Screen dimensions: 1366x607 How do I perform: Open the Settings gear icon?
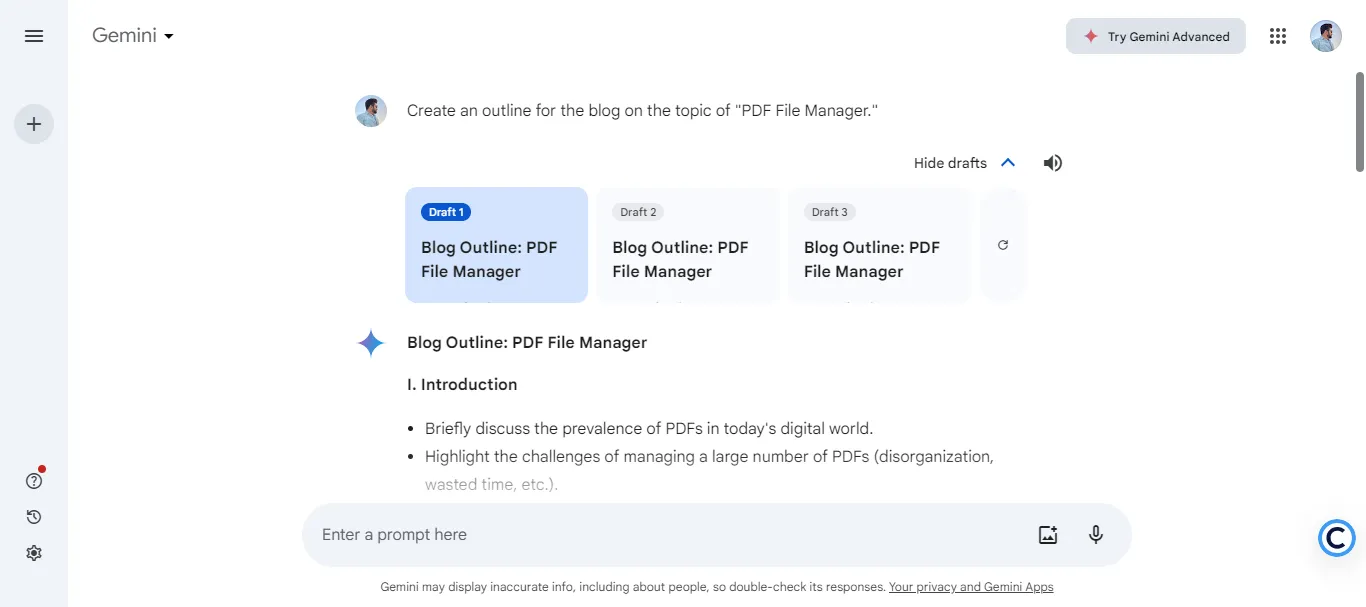coord(34,553)
